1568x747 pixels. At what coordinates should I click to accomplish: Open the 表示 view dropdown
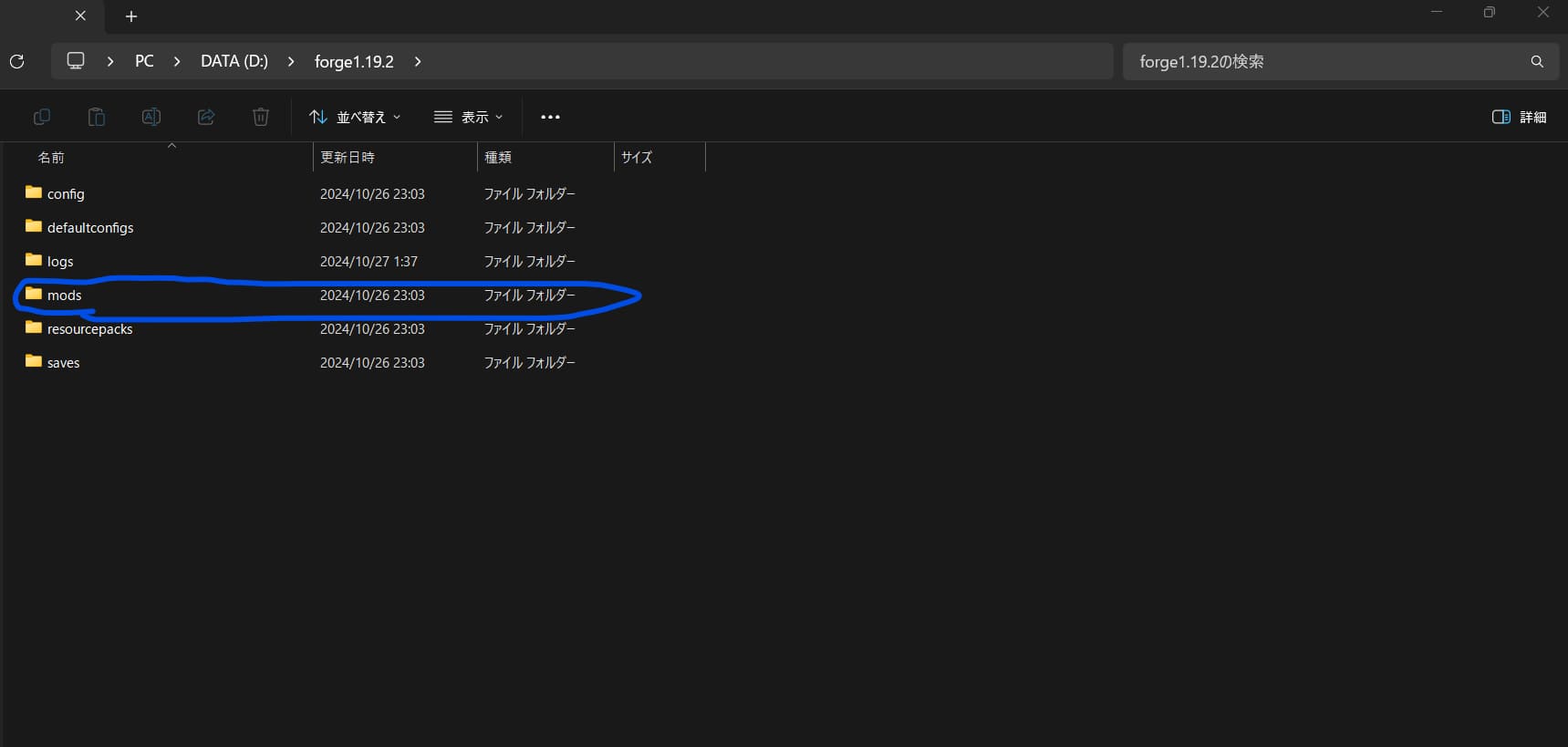[469, 117]
